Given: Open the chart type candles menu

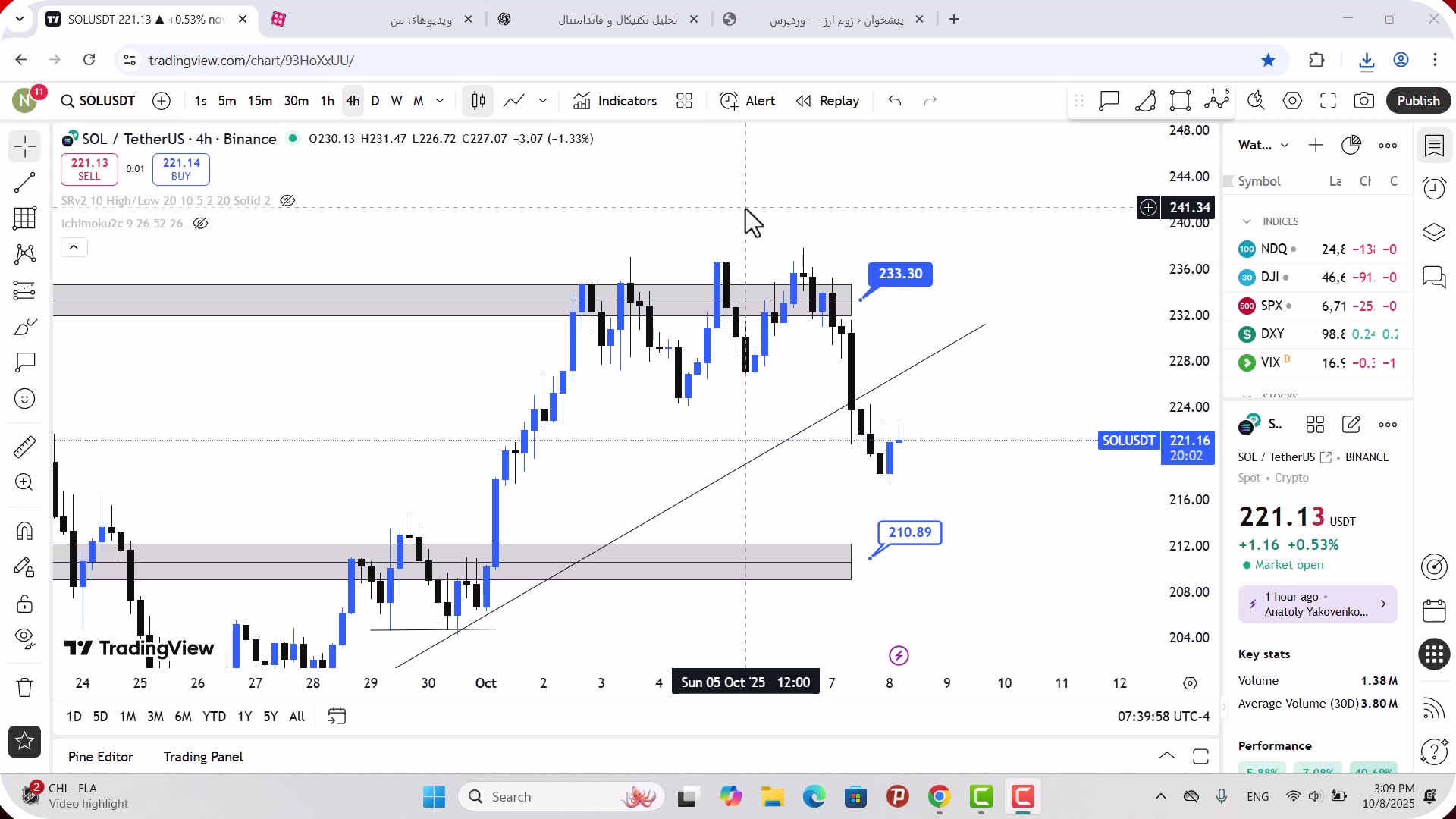Looking at the screenshot, I should point(479,101).
